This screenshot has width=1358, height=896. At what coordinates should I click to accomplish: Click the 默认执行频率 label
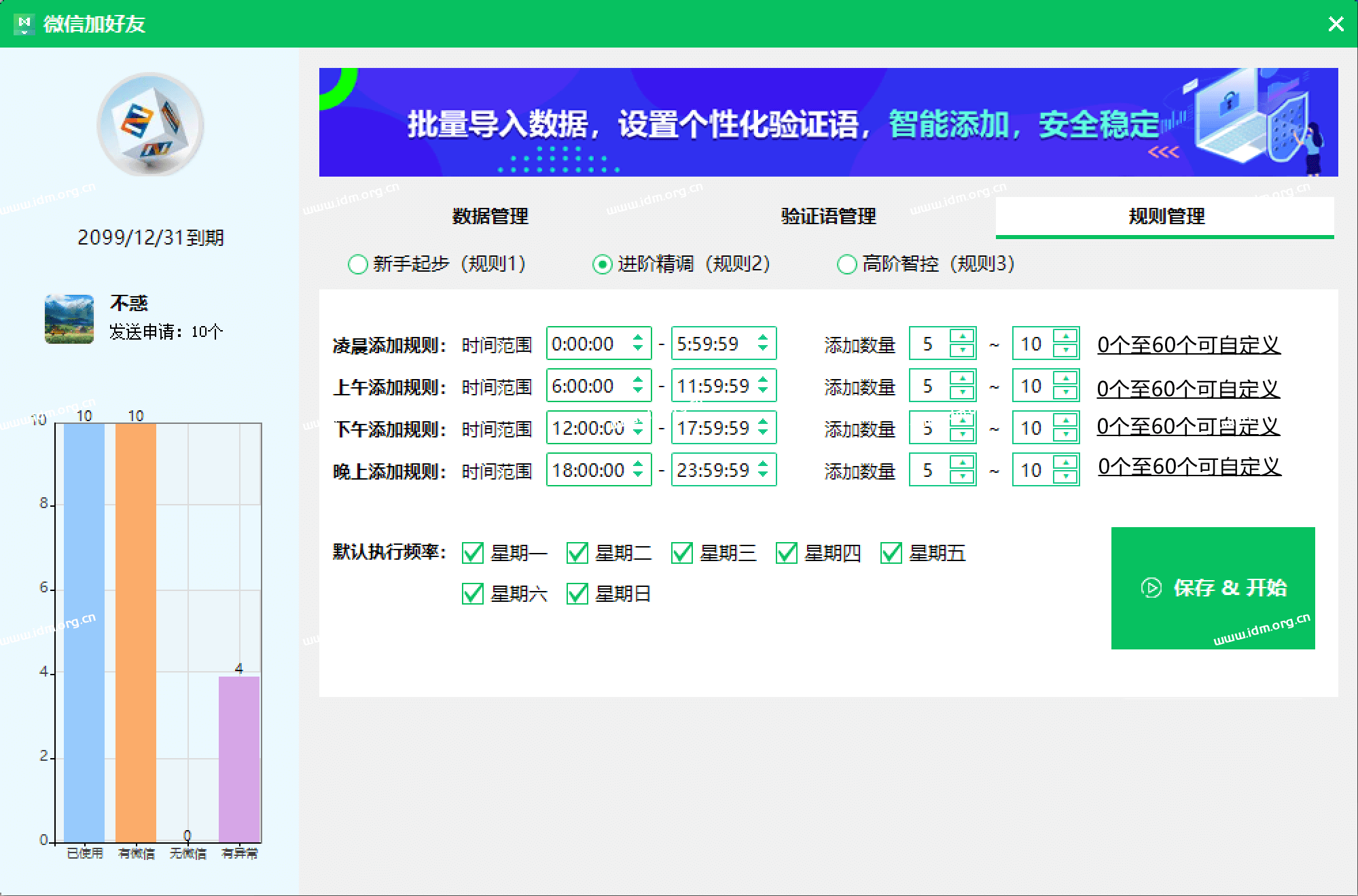pyautogui.click(x=389, y=552)
